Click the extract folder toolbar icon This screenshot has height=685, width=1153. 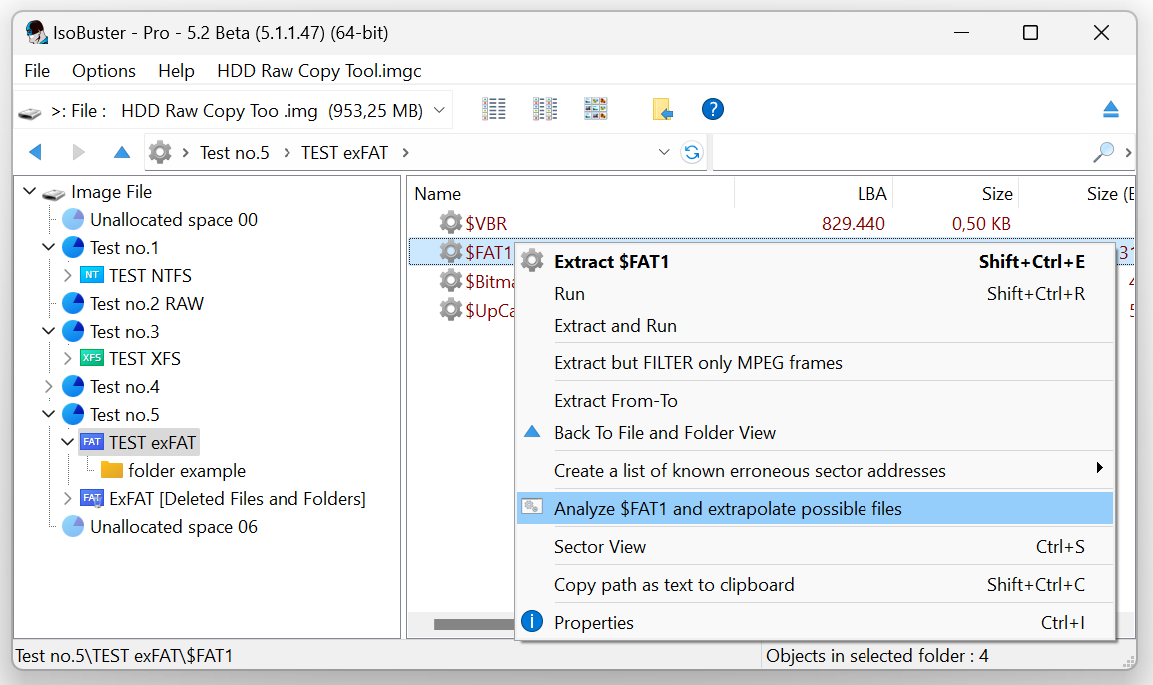coord(662,109)
